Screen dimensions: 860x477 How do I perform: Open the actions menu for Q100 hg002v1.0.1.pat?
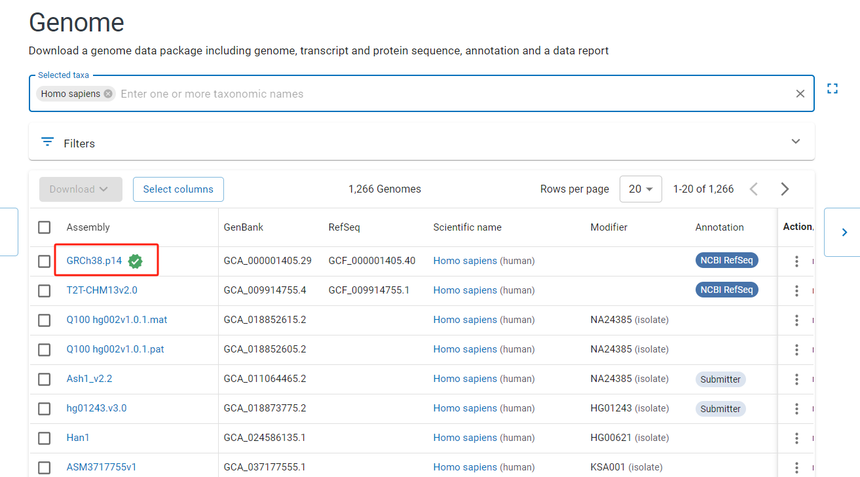click(796, 350)
